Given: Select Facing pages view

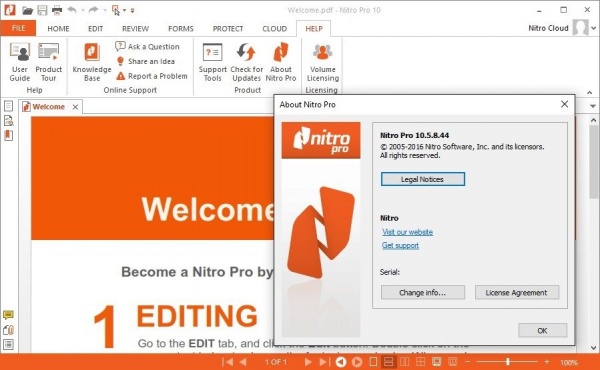Looking at the screenshot, I should click(404, 362).
